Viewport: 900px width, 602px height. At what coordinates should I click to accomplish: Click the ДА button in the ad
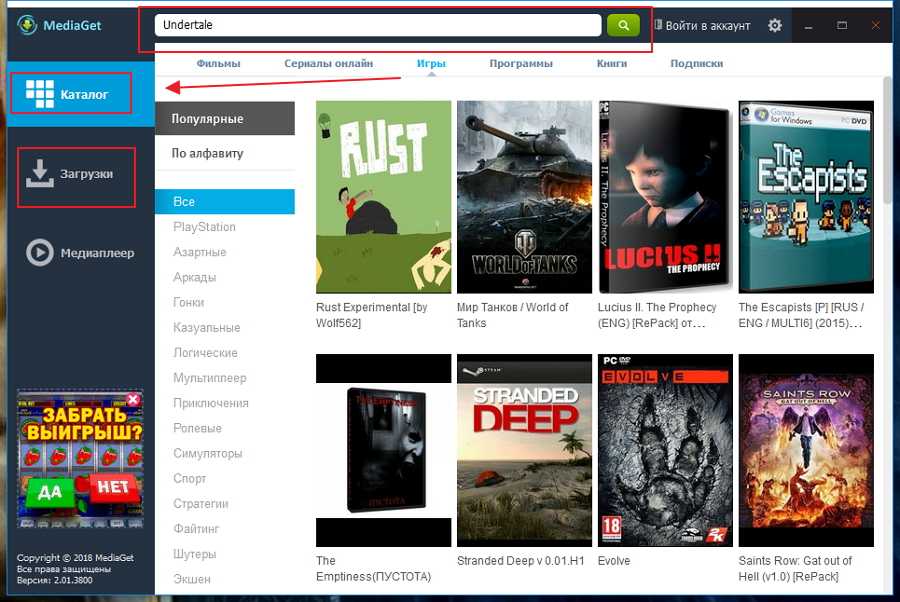coord(50,491)
